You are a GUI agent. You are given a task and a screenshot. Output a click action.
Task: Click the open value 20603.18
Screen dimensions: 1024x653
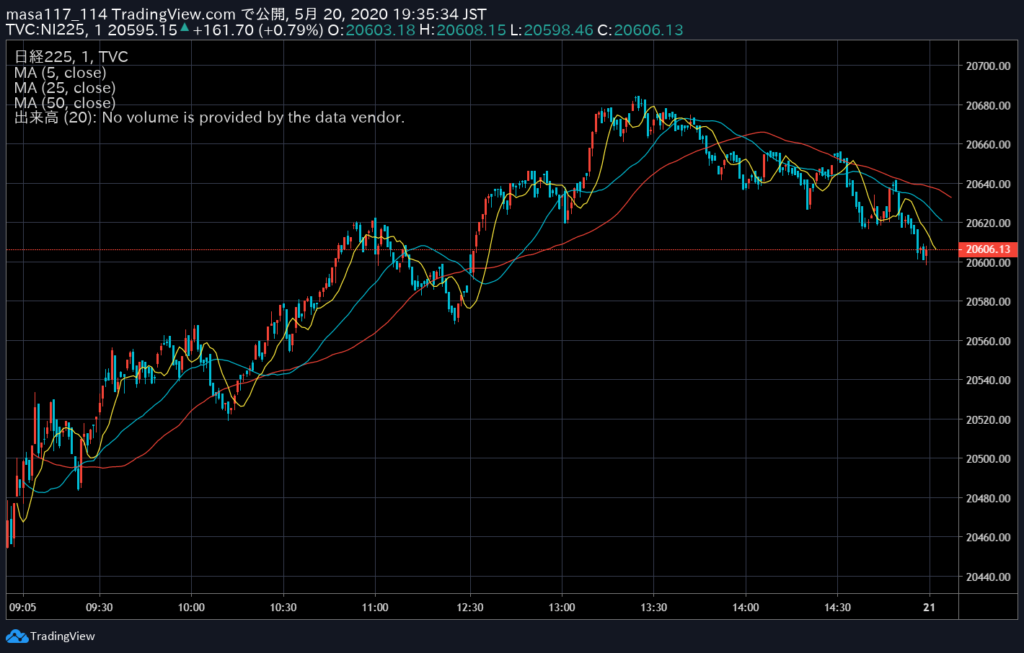[380, 30]
